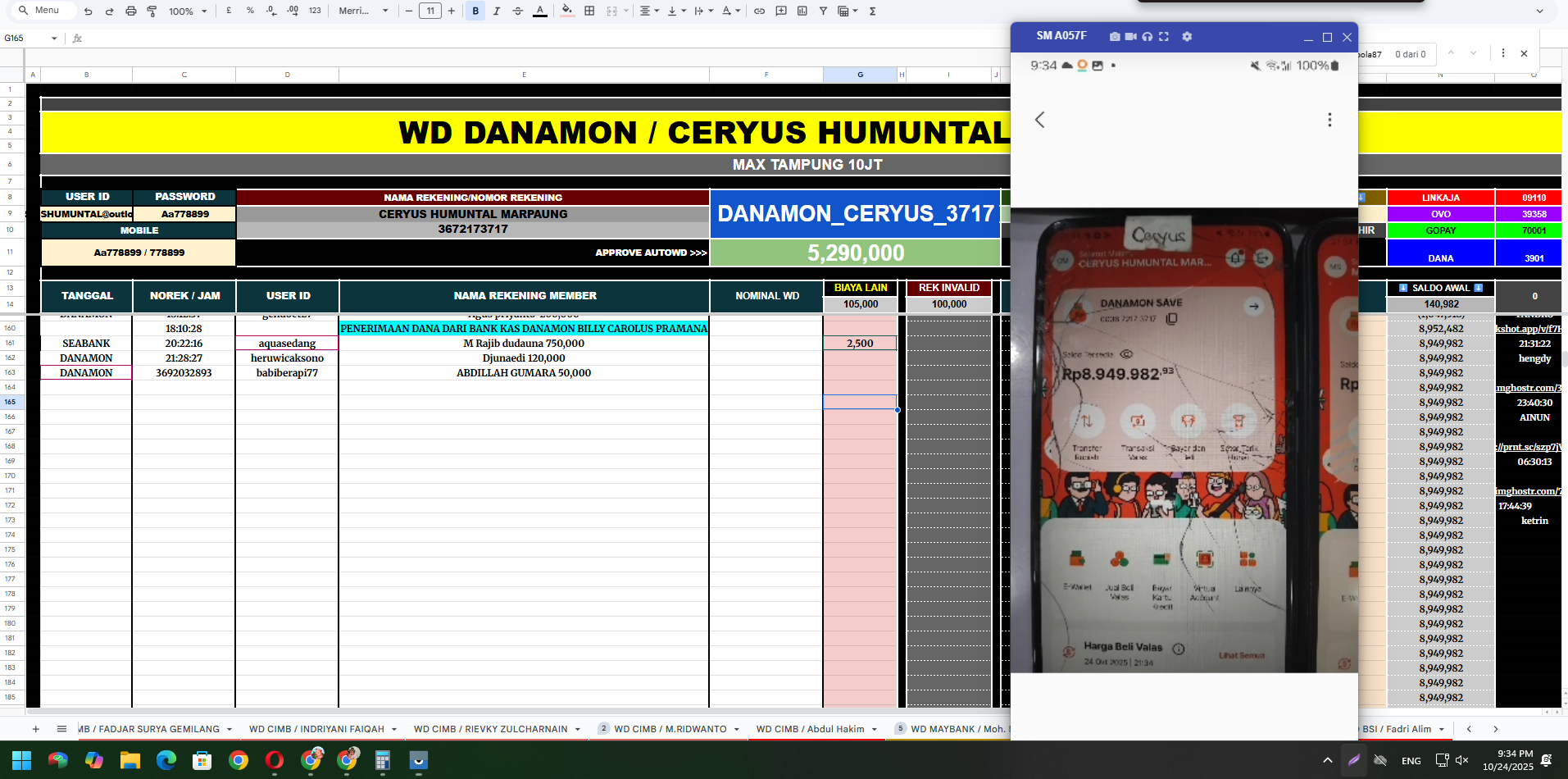Close the find bar
Viewport: 1568px width, 779px height.
pyautogui.click(x=1524, y=53)
